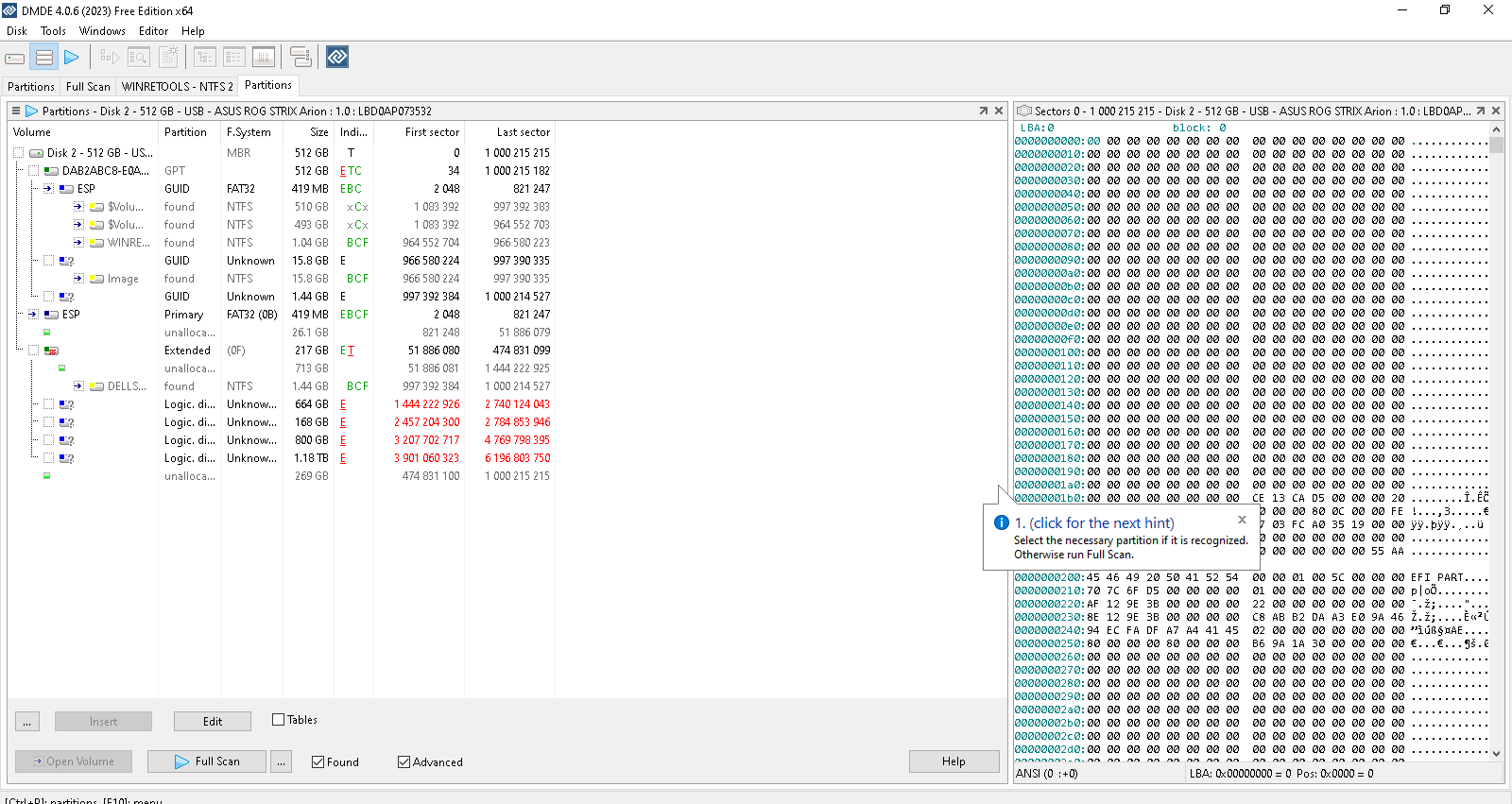Click the WINRE found volume folder icon
Screen dimensions: 1512x804
[96, 243]
